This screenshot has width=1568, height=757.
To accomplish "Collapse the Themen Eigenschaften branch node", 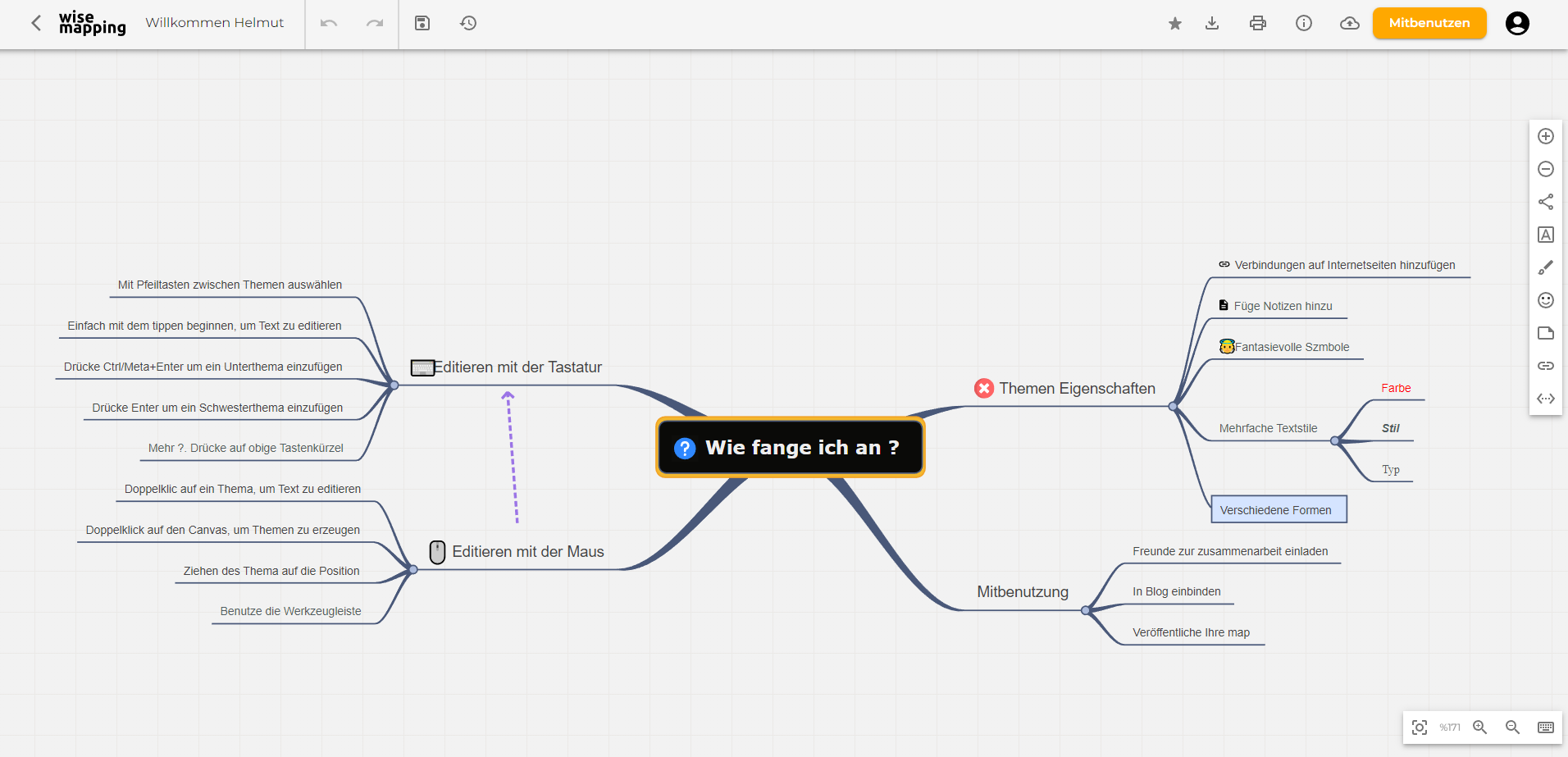I will [1173, 407].
